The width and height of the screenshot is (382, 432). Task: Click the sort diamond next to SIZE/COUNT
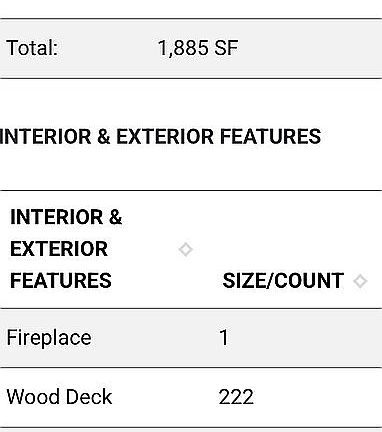pyautogui.click(x=360, y=281)
